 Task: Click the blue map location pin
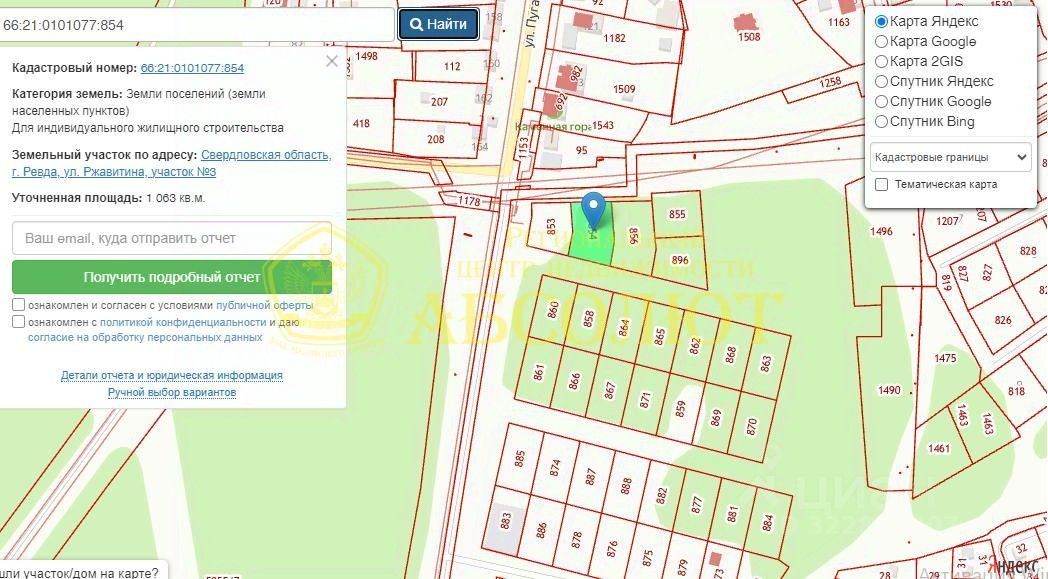[x=593, y=209]
